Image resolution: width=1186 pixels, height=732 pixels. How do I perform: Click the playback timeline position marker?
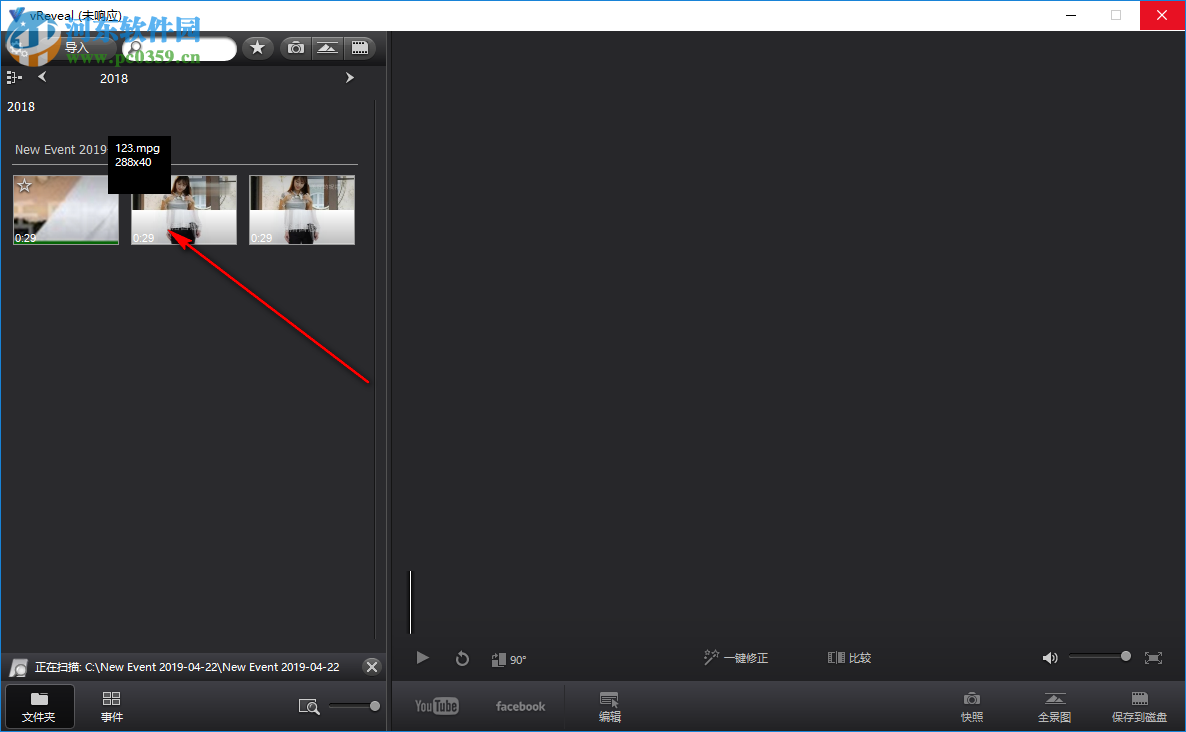[411, 602]
